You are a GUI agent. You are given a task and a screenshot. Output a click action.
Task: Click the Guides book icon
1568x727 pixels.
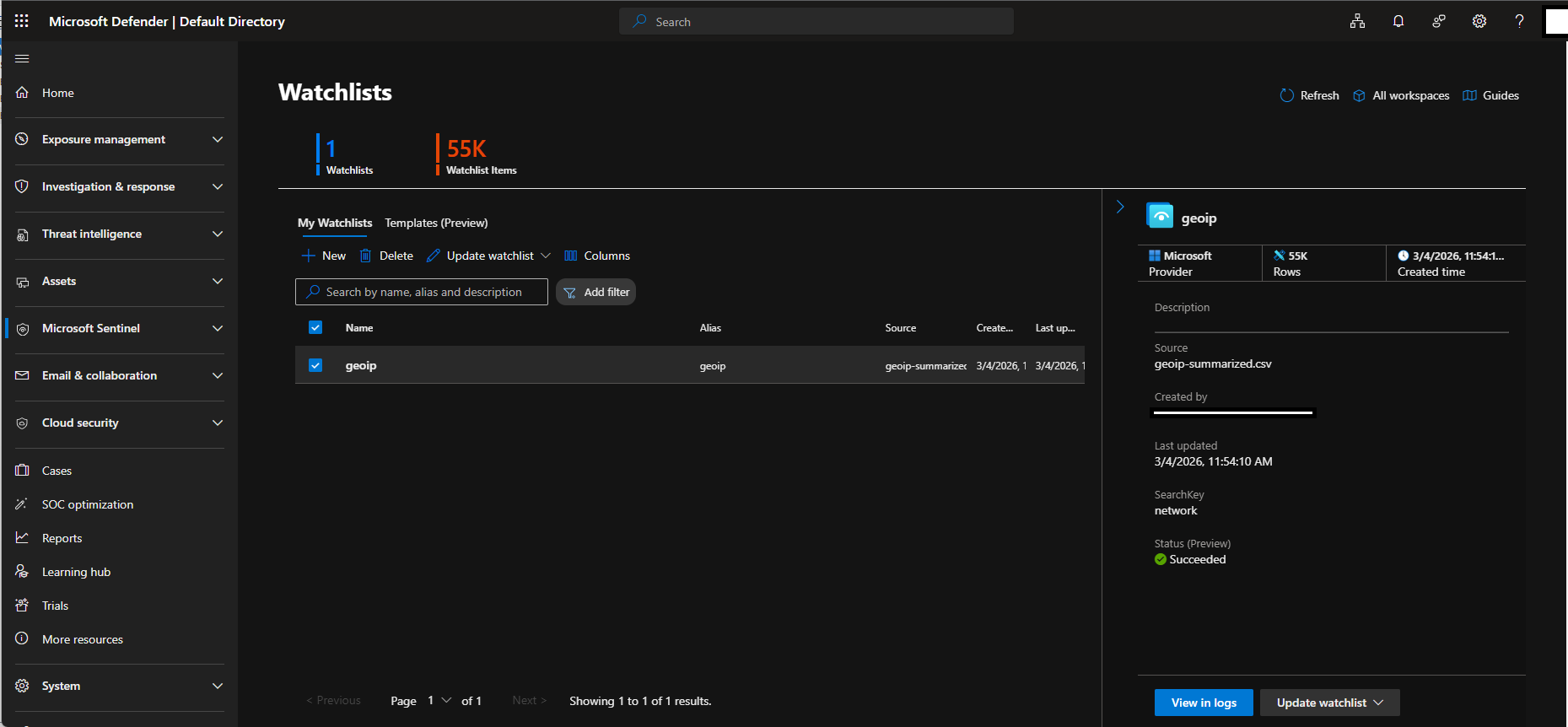pos(1469,95)
